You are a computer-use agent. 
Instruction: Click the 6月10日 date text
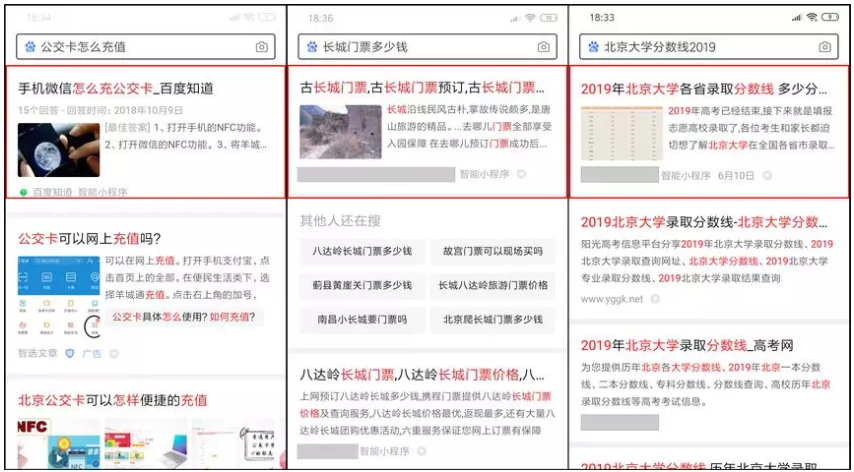click(736, 175)
